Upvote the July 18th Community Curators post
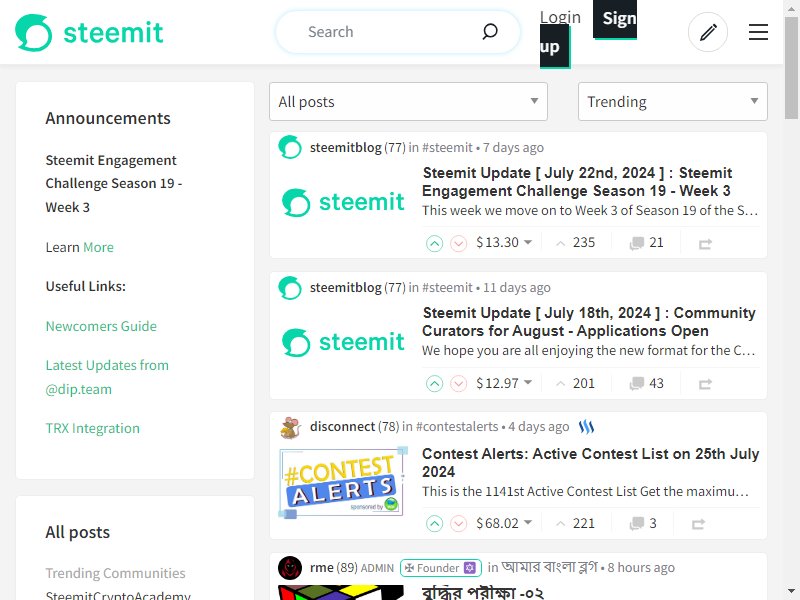Viewport: 800px width, 600px height. click(434, 383)
